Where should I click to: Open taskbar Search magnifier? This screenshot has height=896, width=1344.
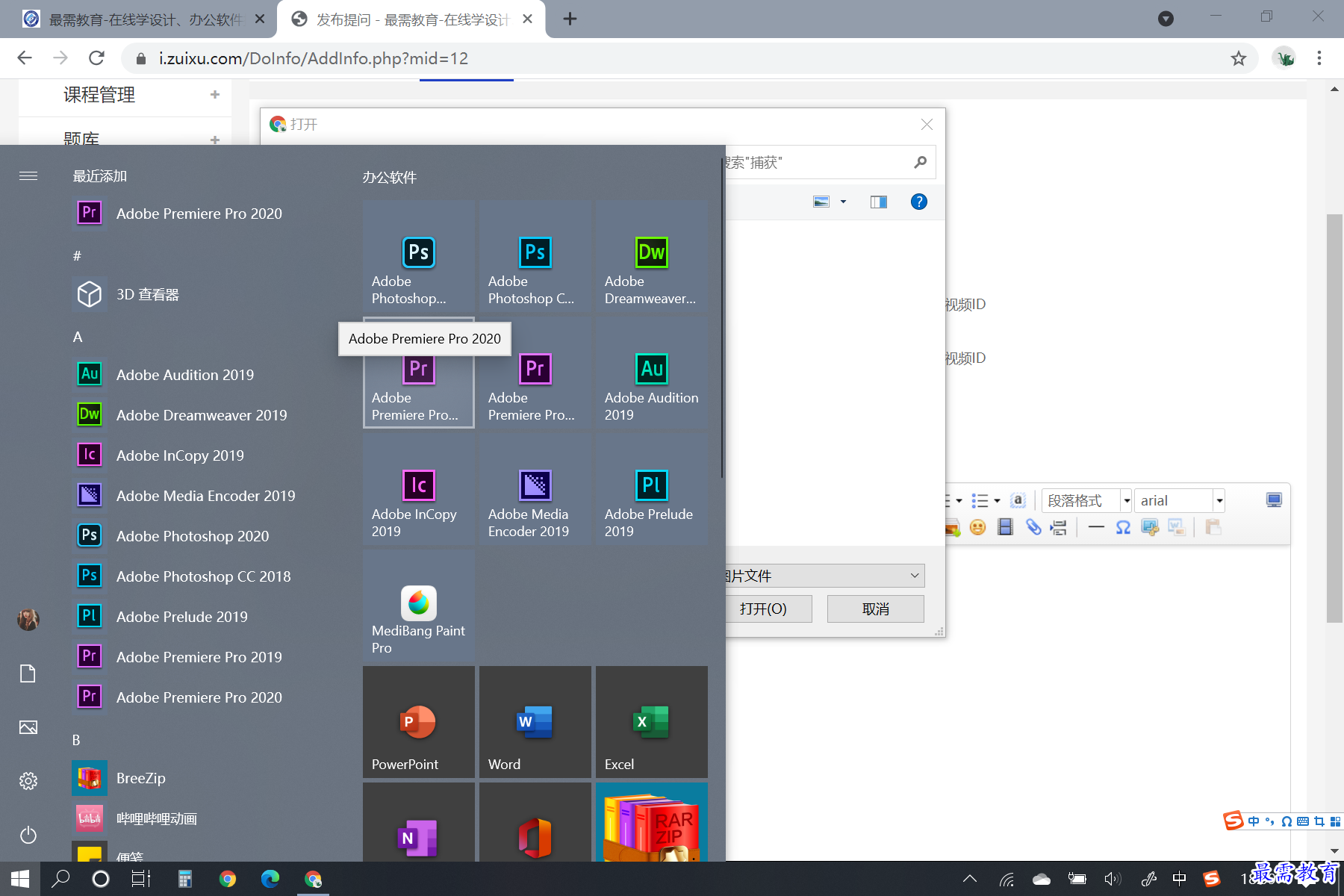click(x=60, y=879)
